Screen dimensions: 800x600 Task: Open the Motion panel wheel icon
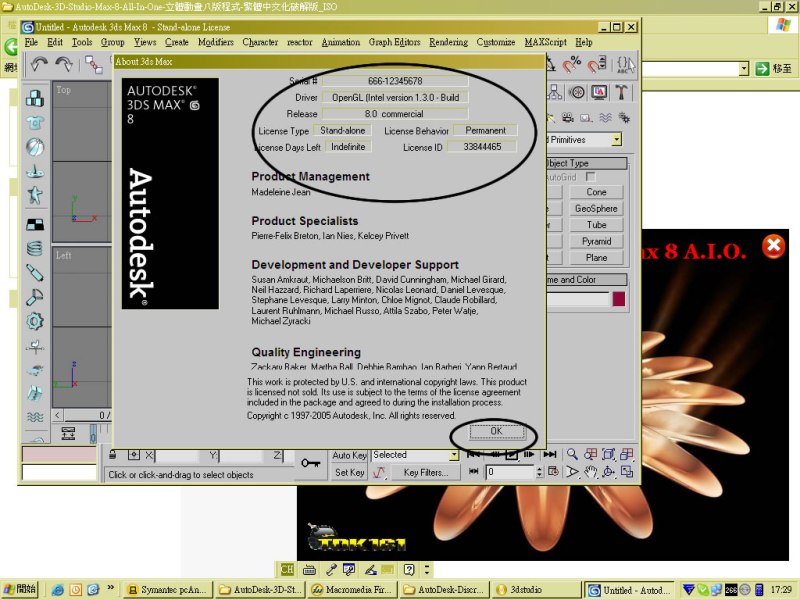click(x=577, y=92)
